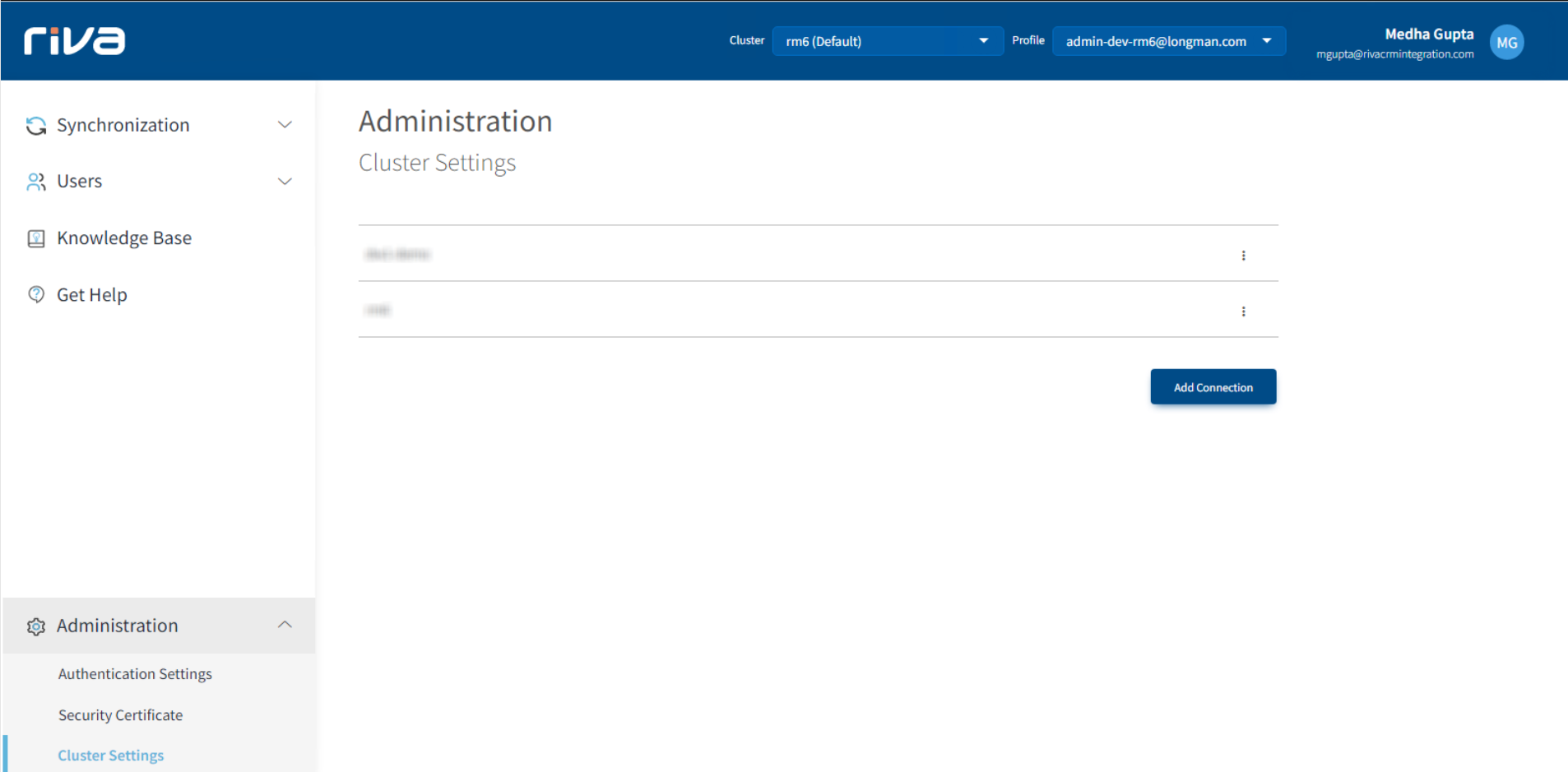Open Security Certificate settings
The width and height of the screenshot is (1568, 772).
(120, 715)
